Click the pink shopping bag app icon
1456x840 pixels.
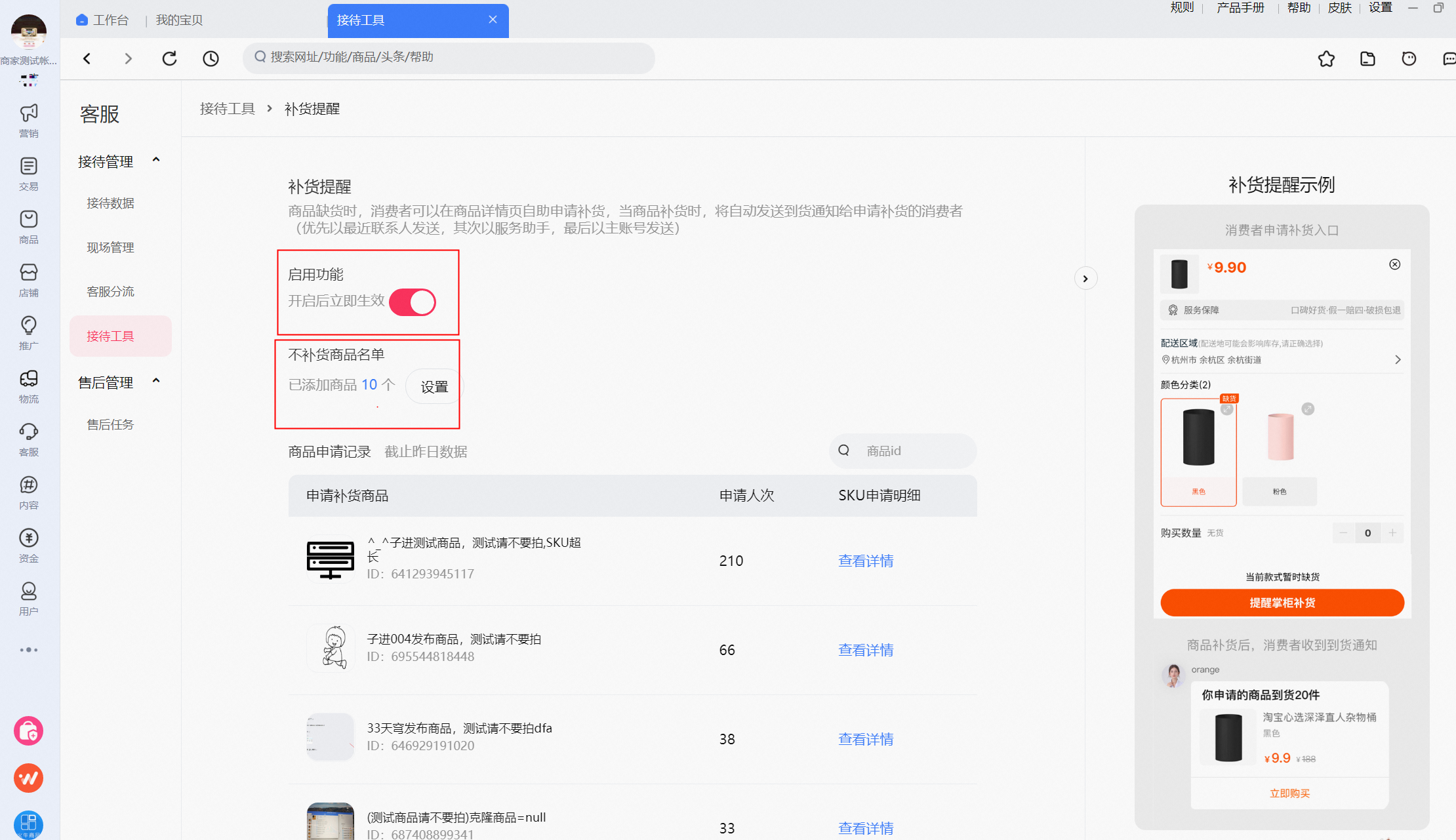point(29,730)
